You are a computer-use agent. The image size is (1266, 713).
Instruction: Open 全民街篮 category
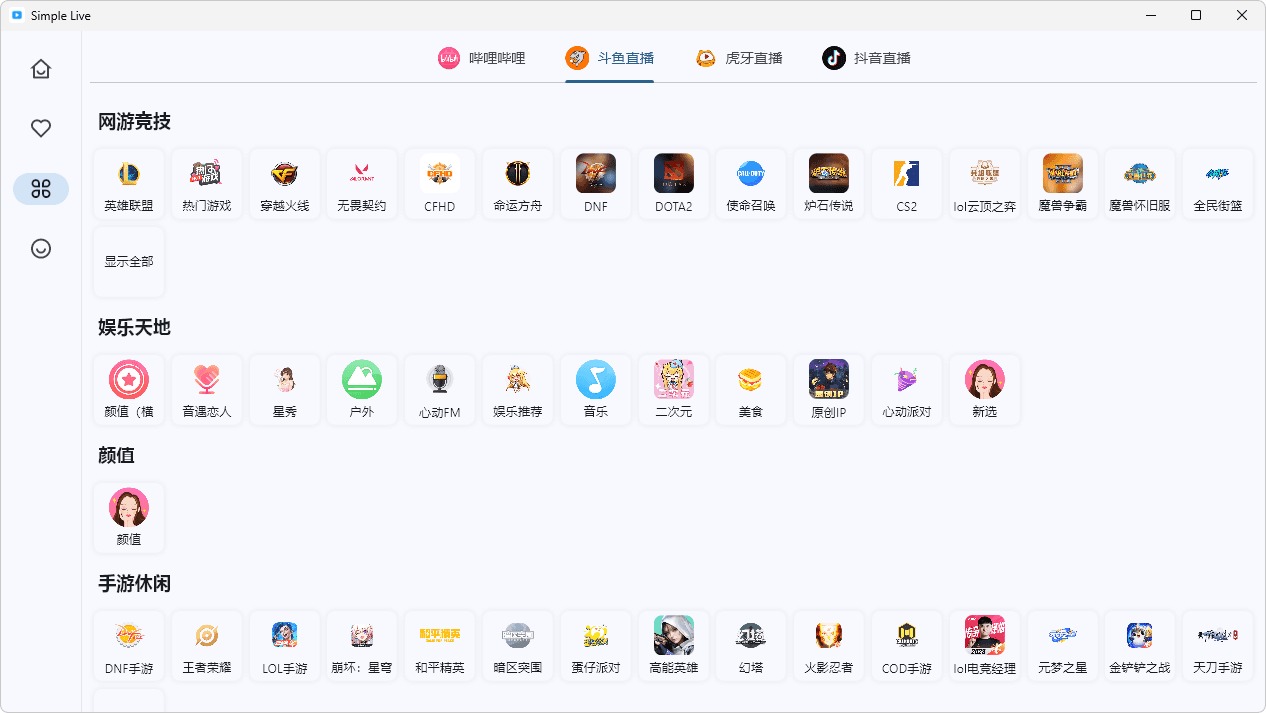pos(1218,185)
